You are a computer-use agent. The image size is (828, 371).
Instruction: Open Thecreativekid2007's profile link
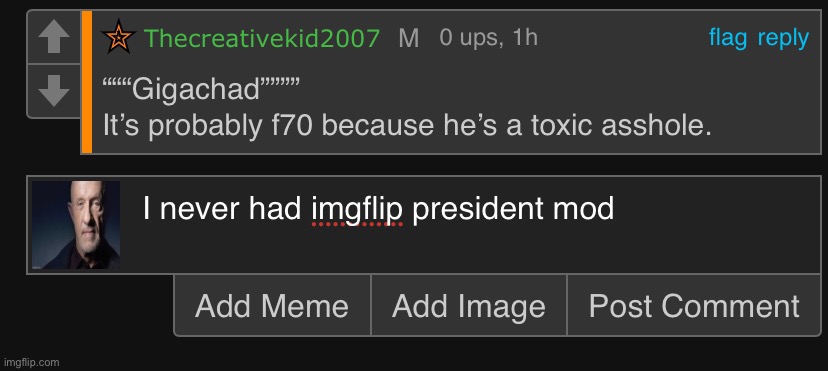[x=261, y=38]
